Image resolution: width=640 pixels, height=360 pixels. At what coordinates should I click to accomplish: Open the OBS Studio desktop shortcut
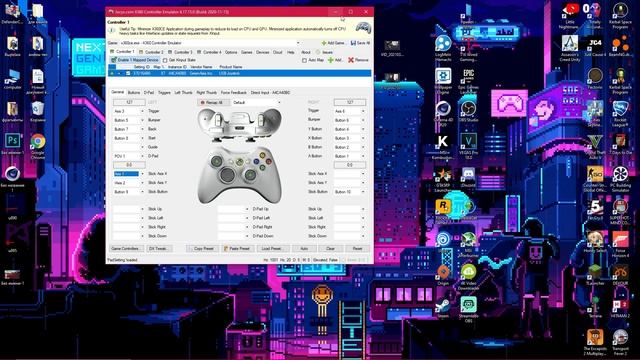(x=468, y=109)
